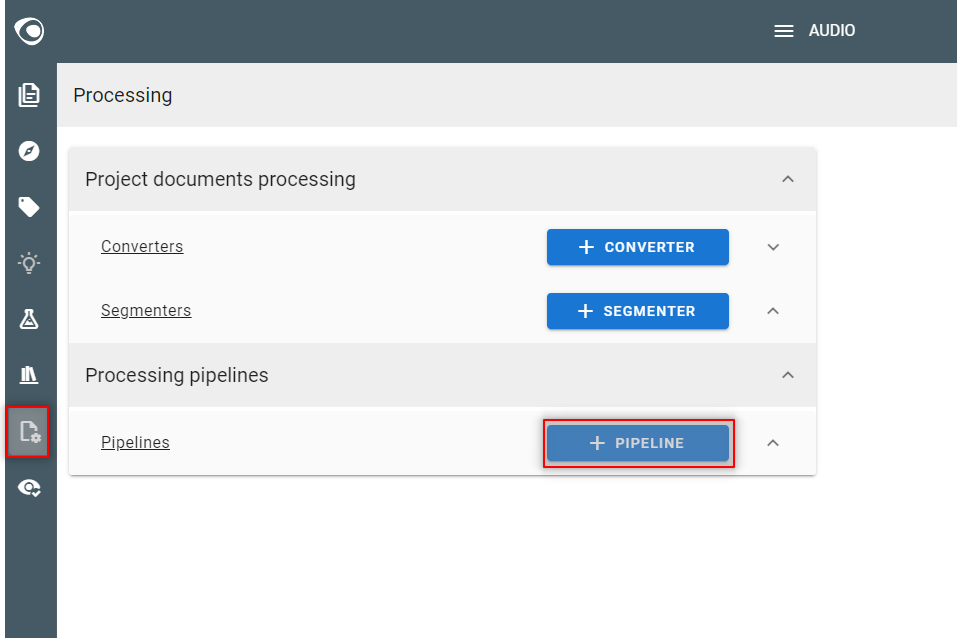Open the books Resources sidebar icon
Image resolution: width=957 pixels, height=638 pixels.
[x=29, y=375]
